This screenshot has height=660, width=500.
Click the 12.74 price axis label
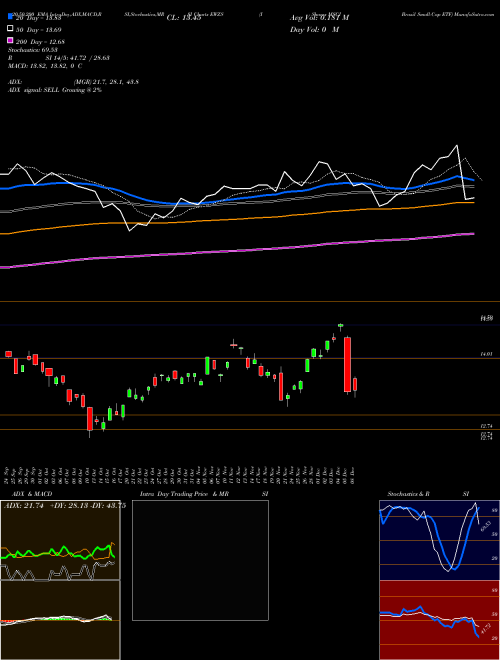tap(486, 426)
